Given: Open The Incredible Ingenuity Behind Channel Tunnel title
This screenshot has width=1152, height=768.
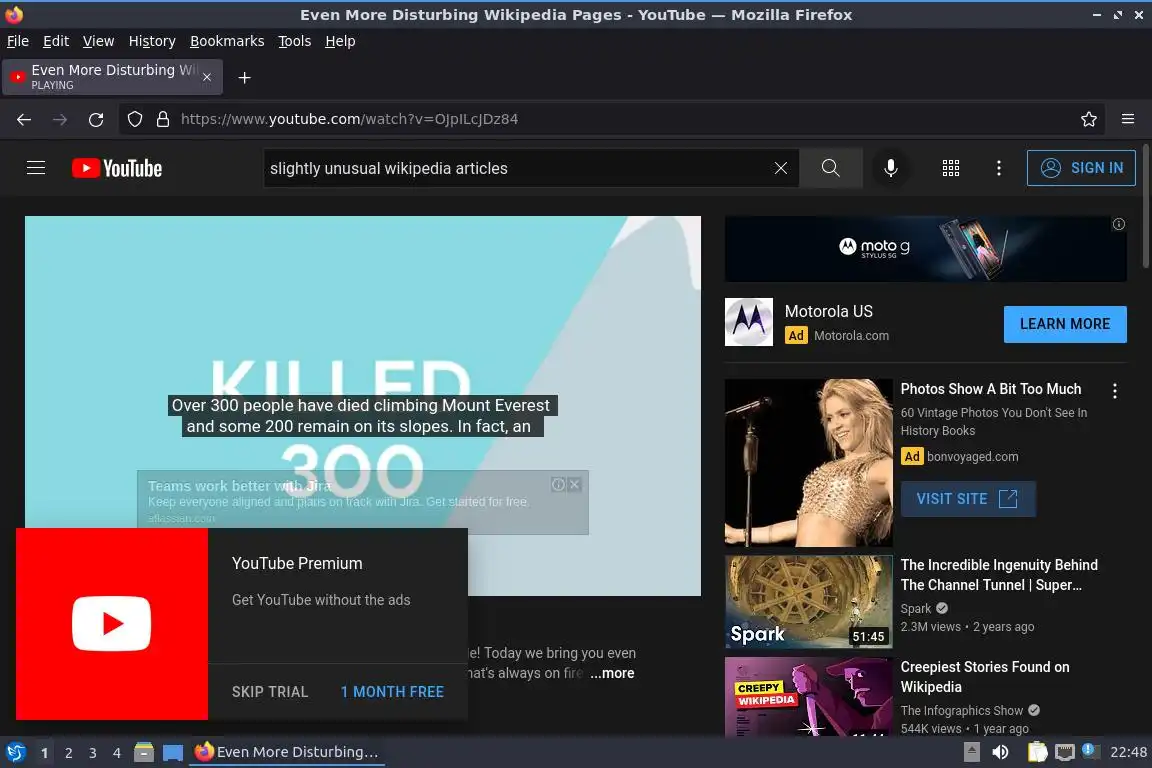Looking at the screenshot, I should pos(999,575).
